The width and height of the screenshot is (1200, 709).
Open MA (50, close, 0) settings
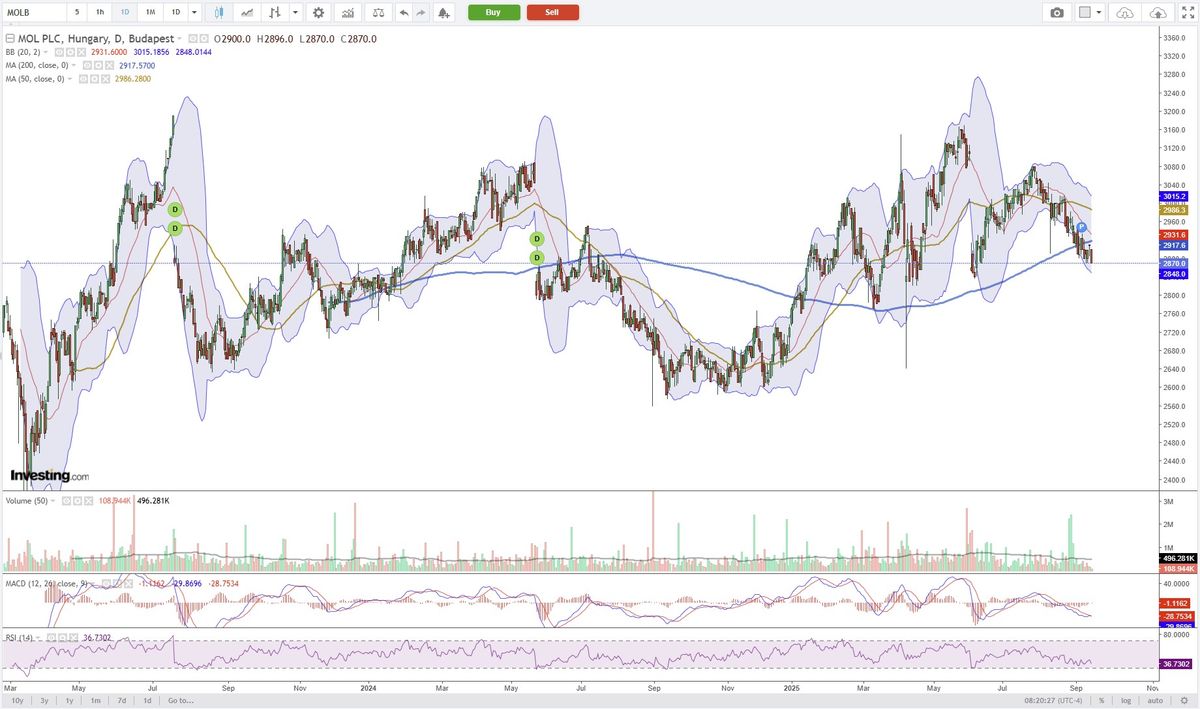[x=93, y=78]
